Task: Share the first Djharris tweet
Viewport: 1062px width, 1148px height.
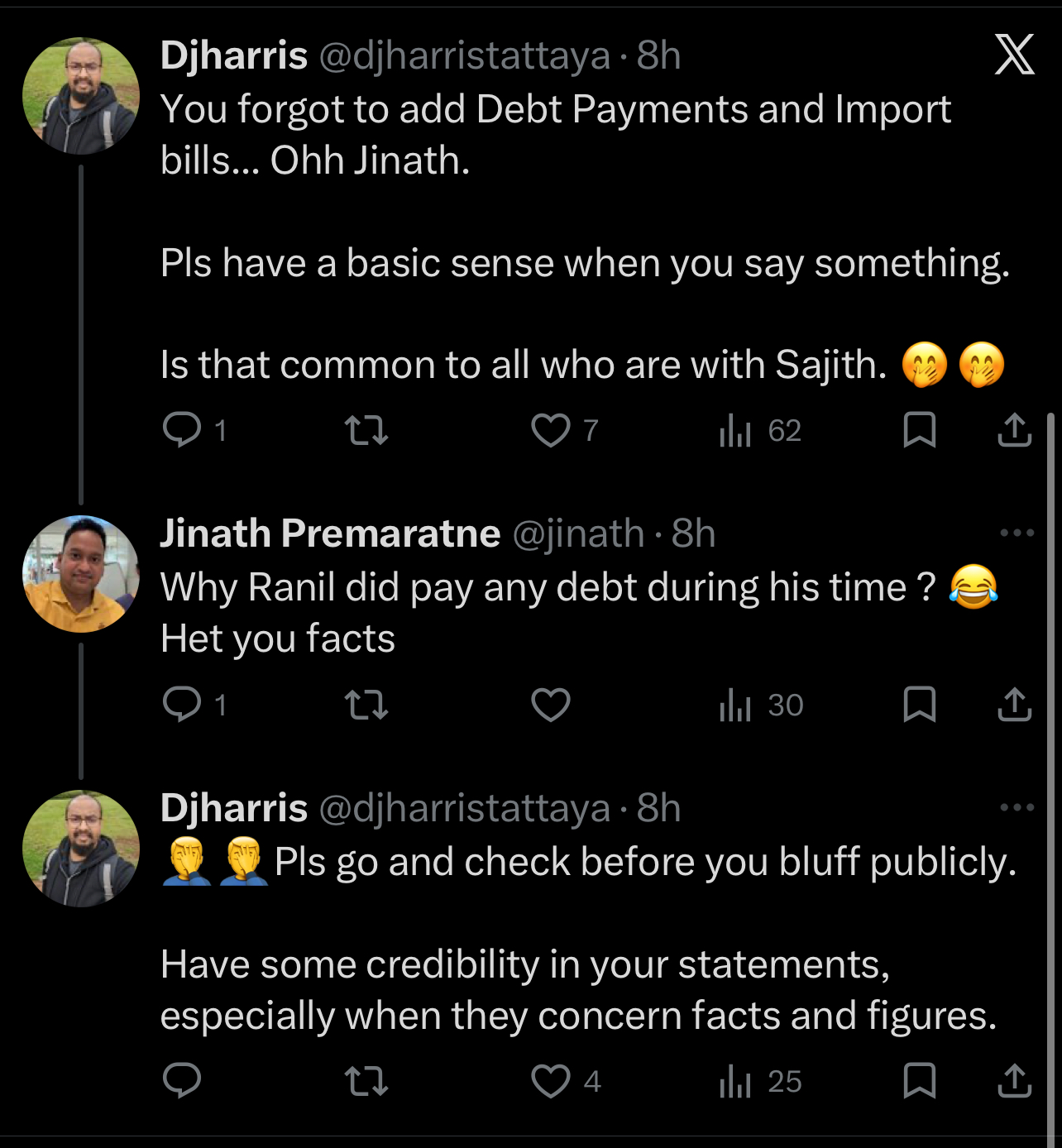Action: pyautogui.click(x=1014, y=430)
